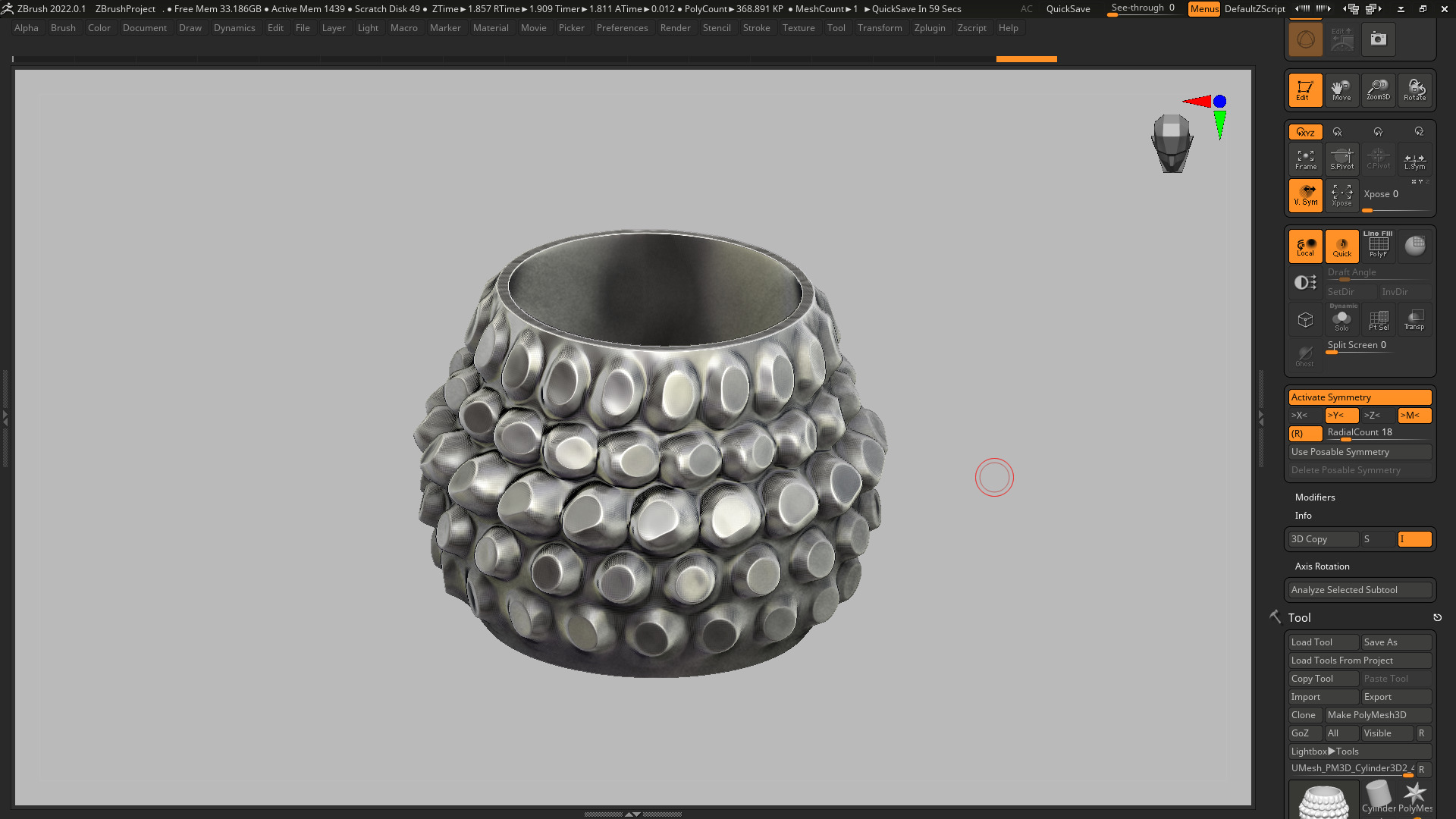Click the Tool palette reset circular icon
Viewport: 1456px width, 819px height.
pyautogui.click(x=1437, y=618)
